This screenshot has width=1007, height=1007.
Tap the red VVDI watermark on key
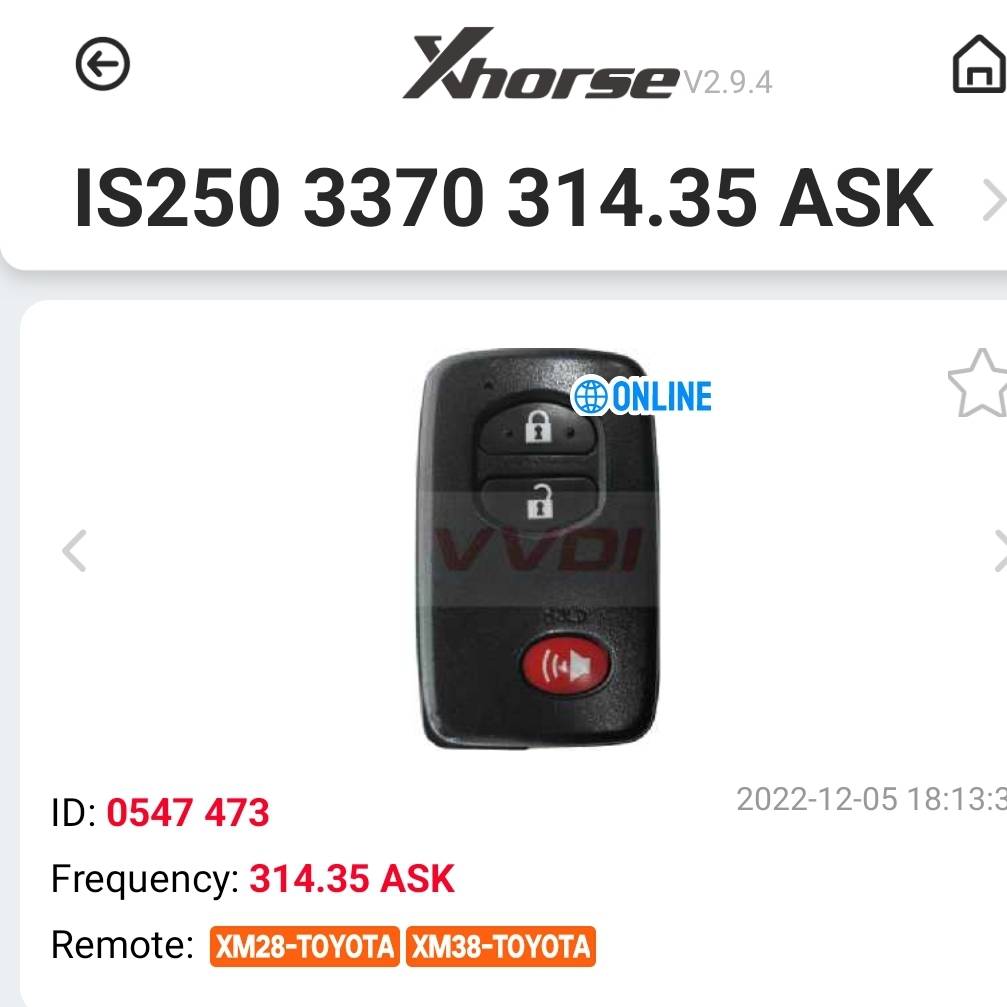coord(538,550)
